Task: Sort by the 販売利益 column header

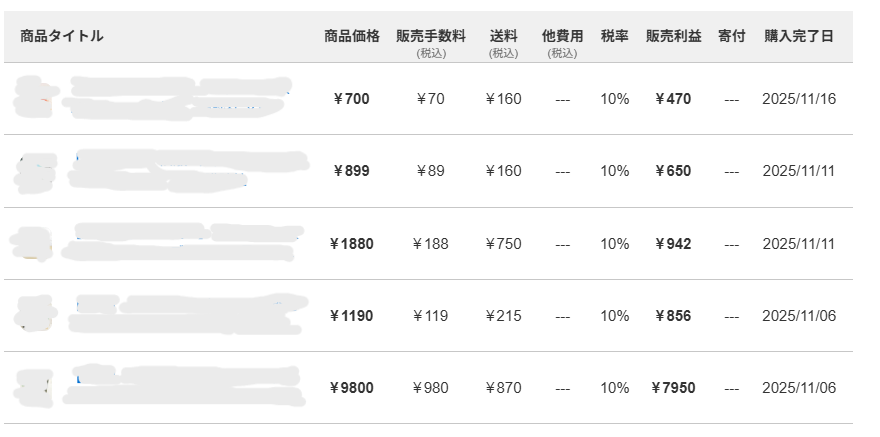Action: [x=673, y=36]
